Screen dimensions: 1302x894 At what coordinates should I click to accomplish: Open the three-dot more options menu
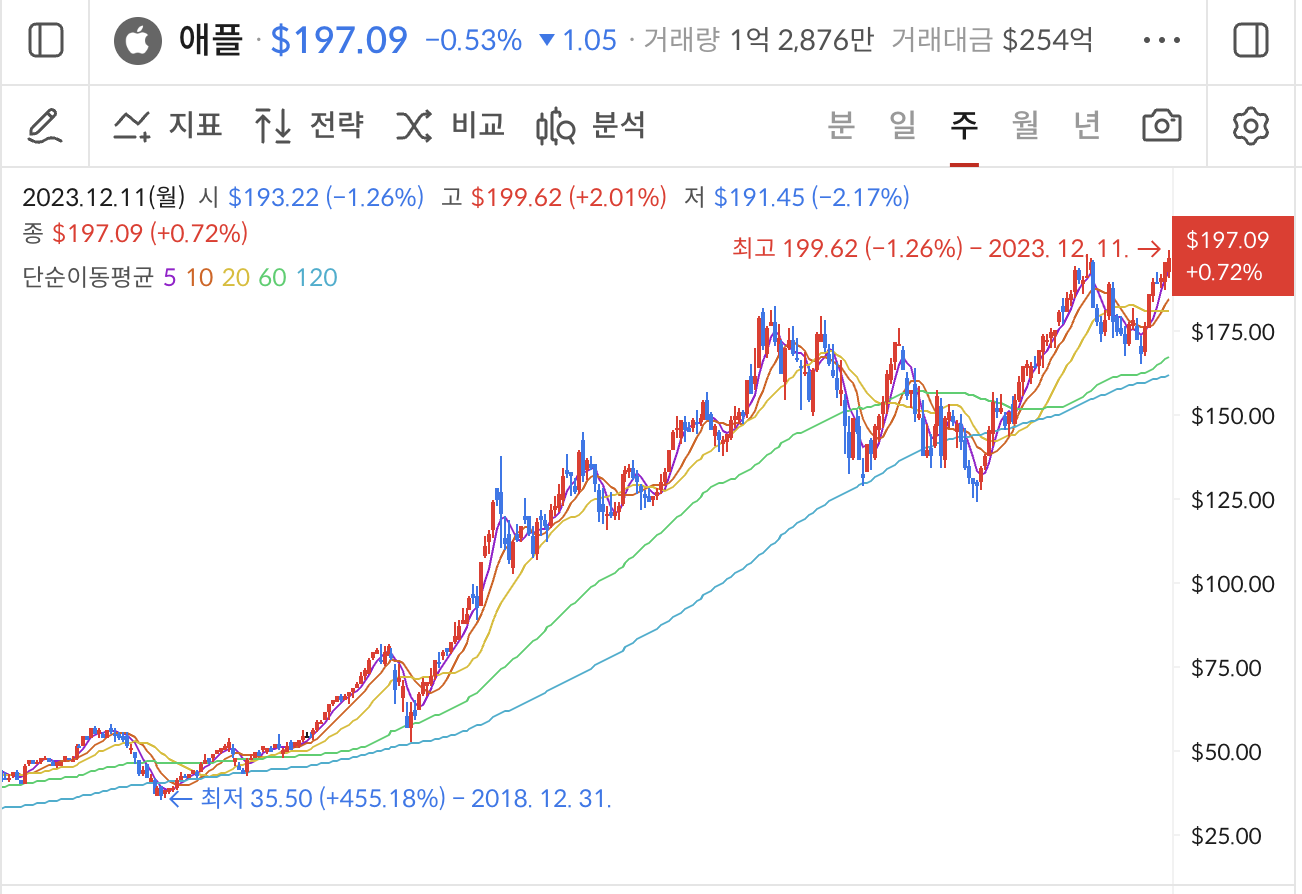click(x=1161, y=41)
